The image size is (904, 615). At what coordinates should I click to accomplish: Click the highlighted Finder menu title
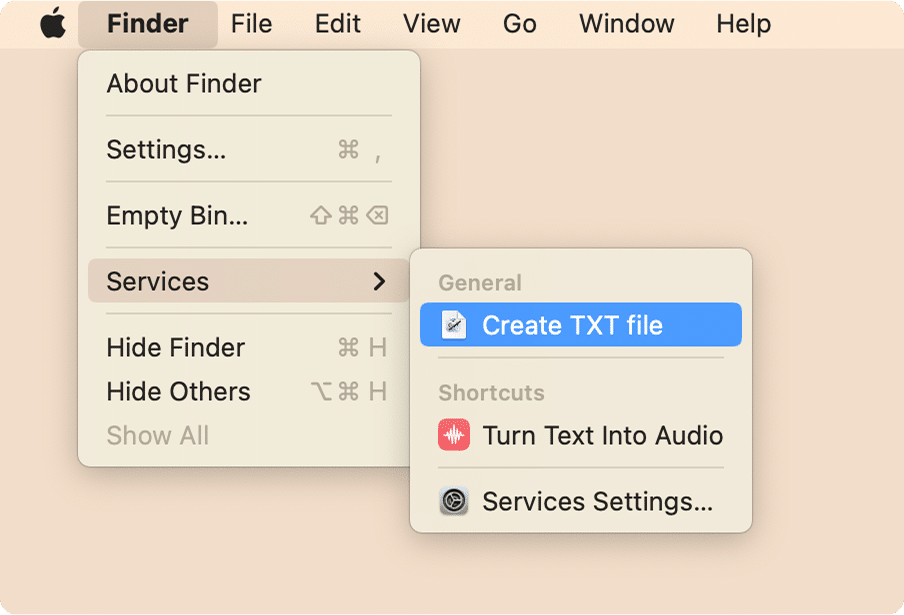pyautogui.click(x=147, y=24)
